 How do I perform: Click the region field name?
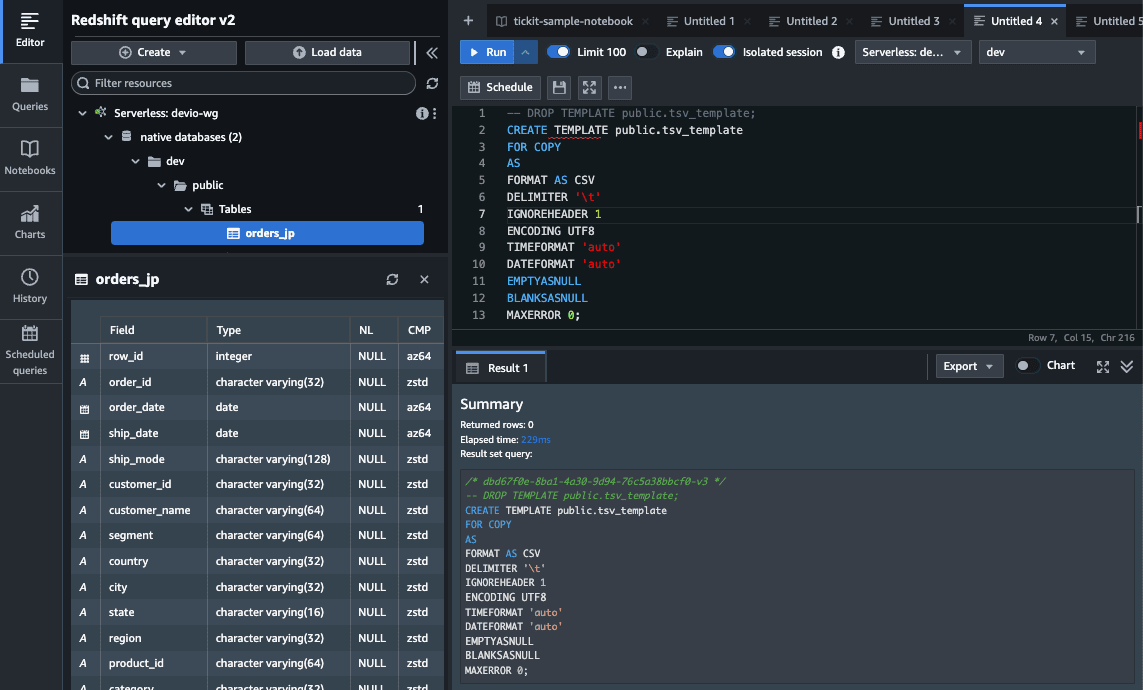pyautogui.click(x=125, y=638)
